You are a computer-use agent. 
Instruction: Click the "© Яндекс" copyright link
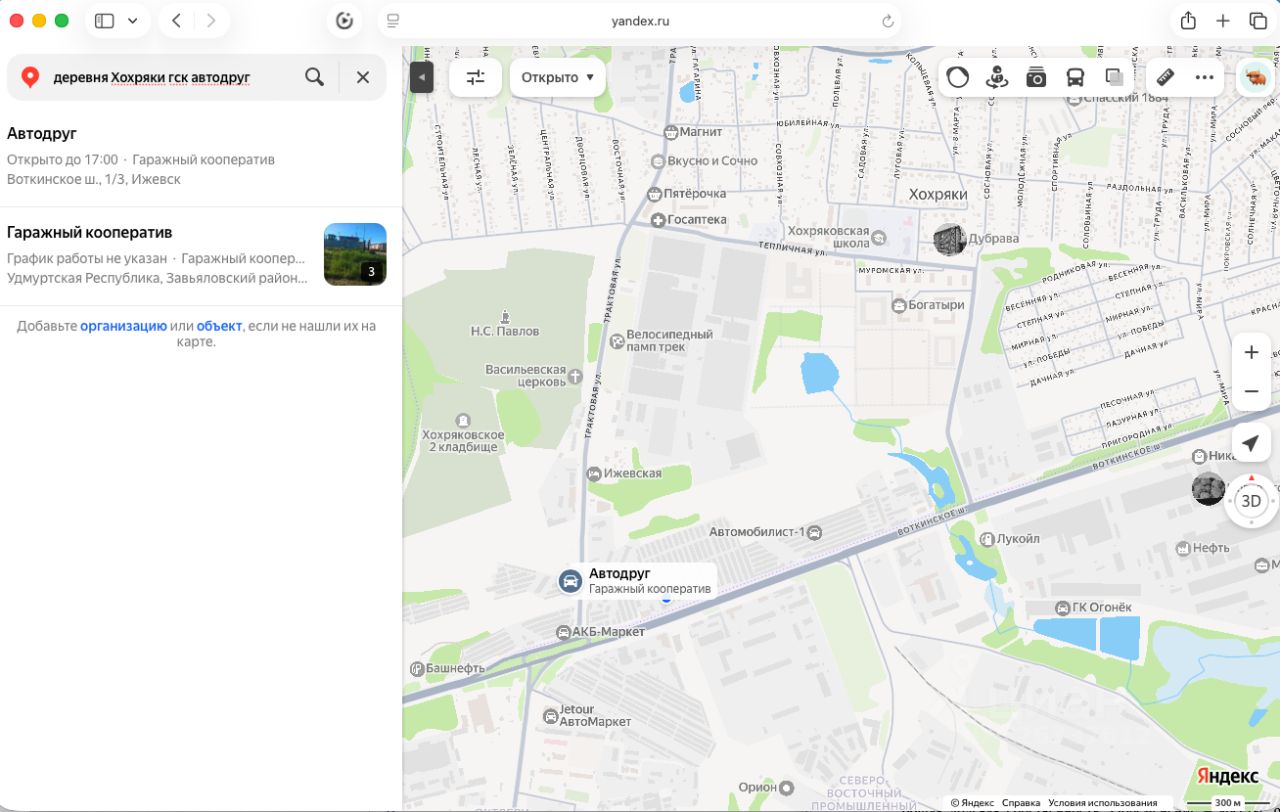click(x=972, y=803)
